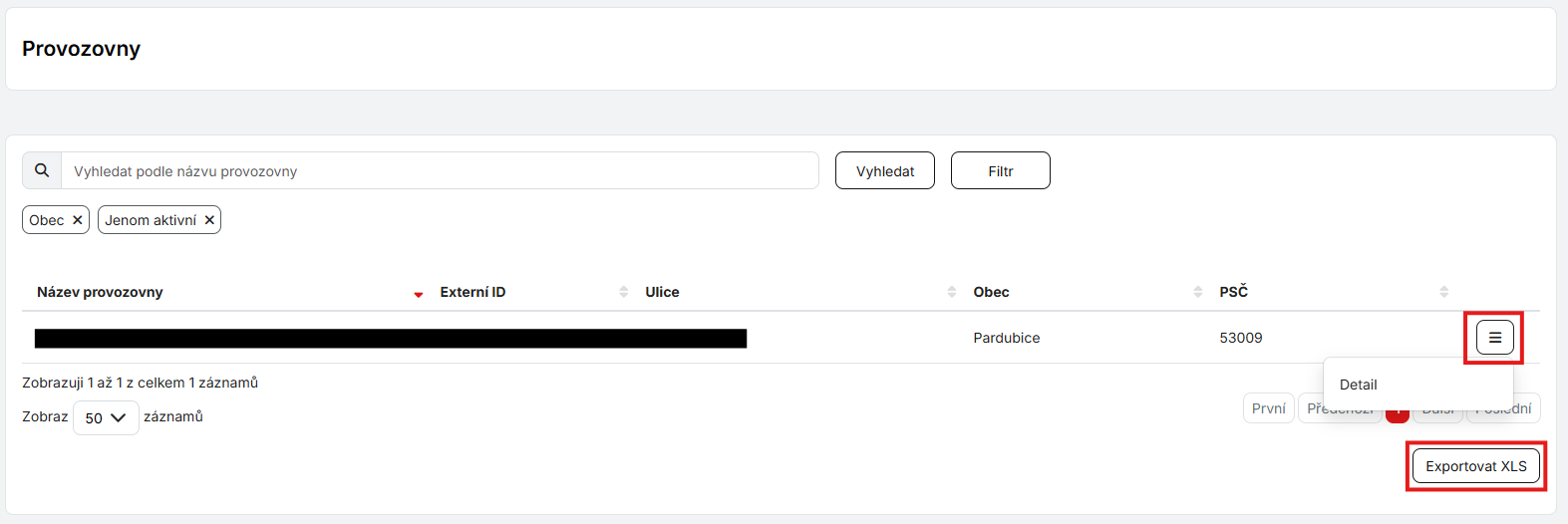
Task: Click the Obec filter tag label
Action: point(46,220)
